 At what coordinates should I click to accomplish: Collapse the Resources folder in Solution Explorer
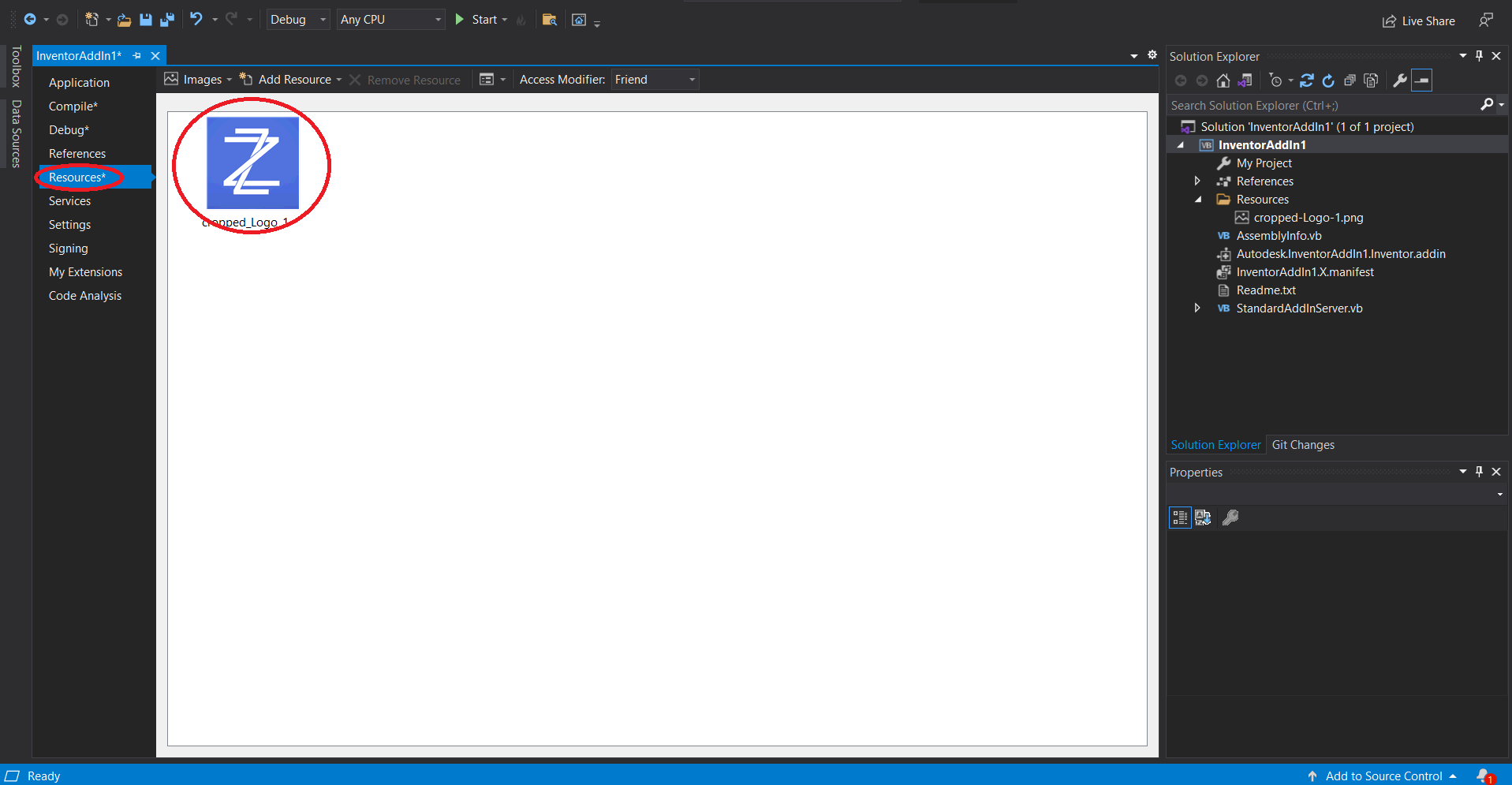(x=1198, y=200)
